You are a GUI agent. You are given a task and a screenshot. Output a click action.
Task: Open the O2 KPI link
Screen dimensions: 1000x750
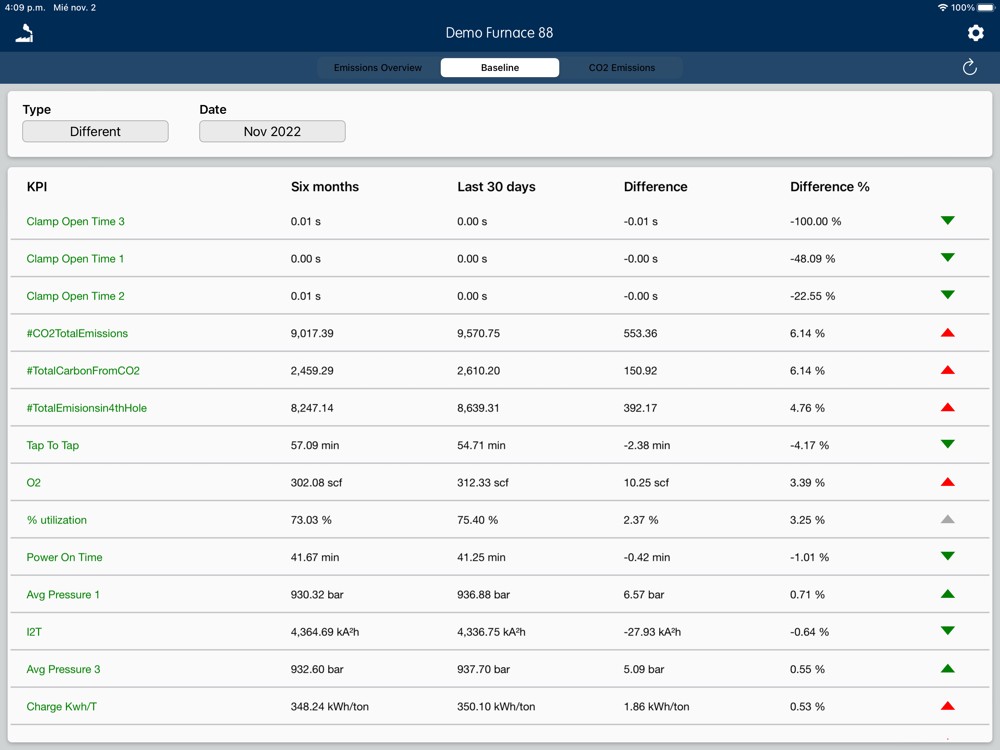tap(34, 483)
